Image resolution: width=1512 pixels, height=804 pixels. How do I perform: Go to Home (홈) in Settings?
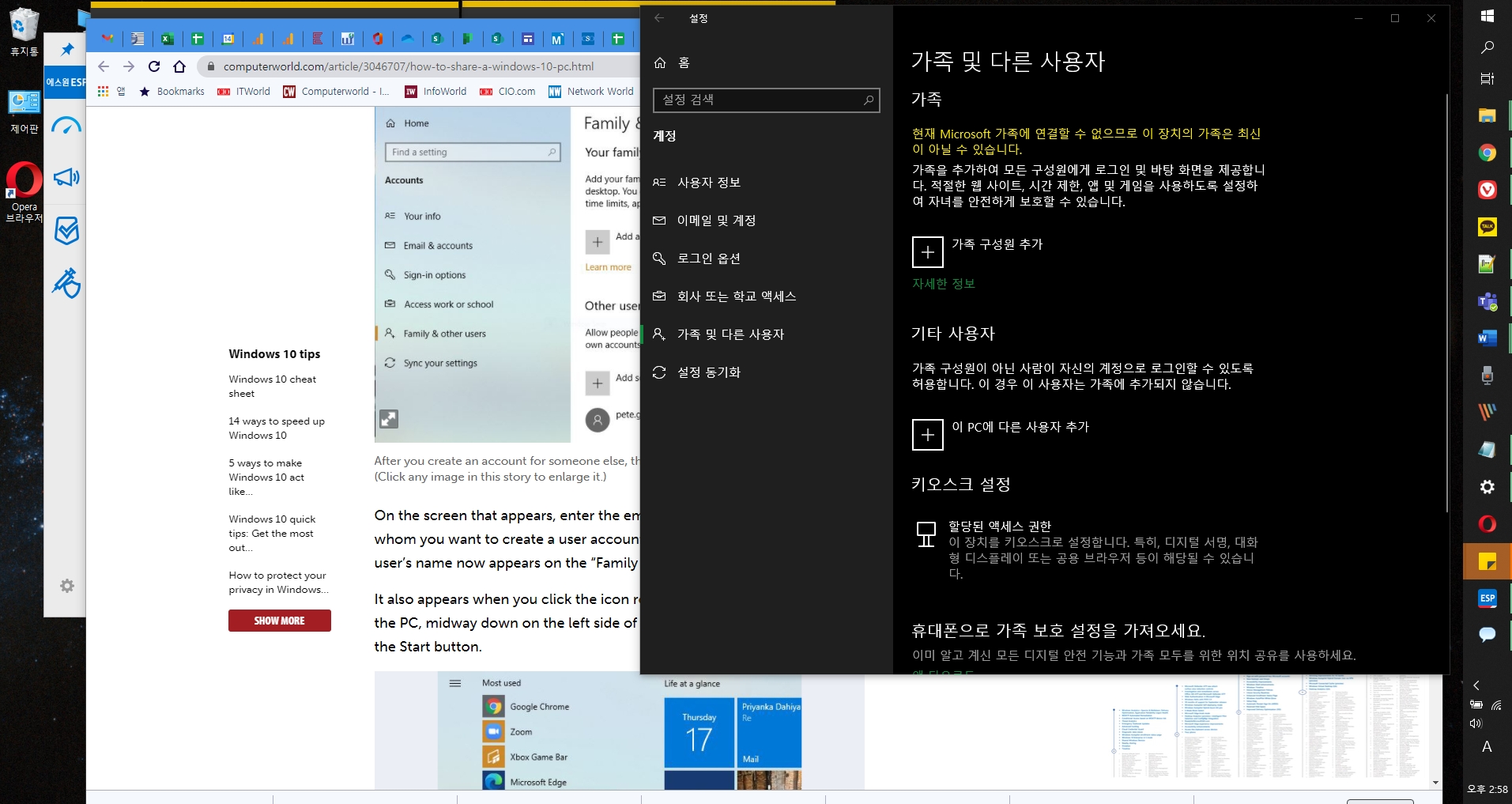pyautogui.click(x=672, y=62)
